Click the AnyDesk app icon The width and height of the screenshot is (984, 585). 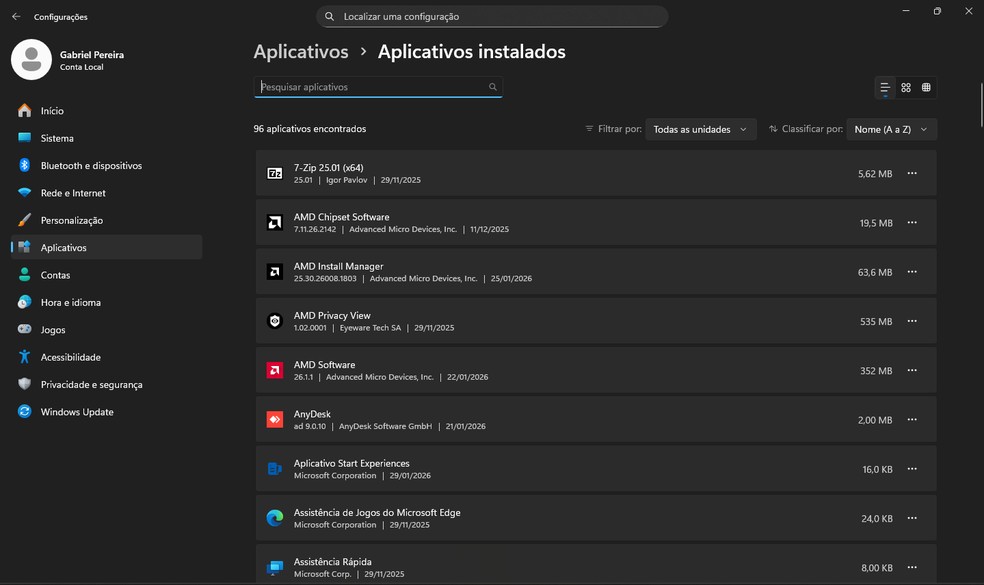[x=275, y=420]
